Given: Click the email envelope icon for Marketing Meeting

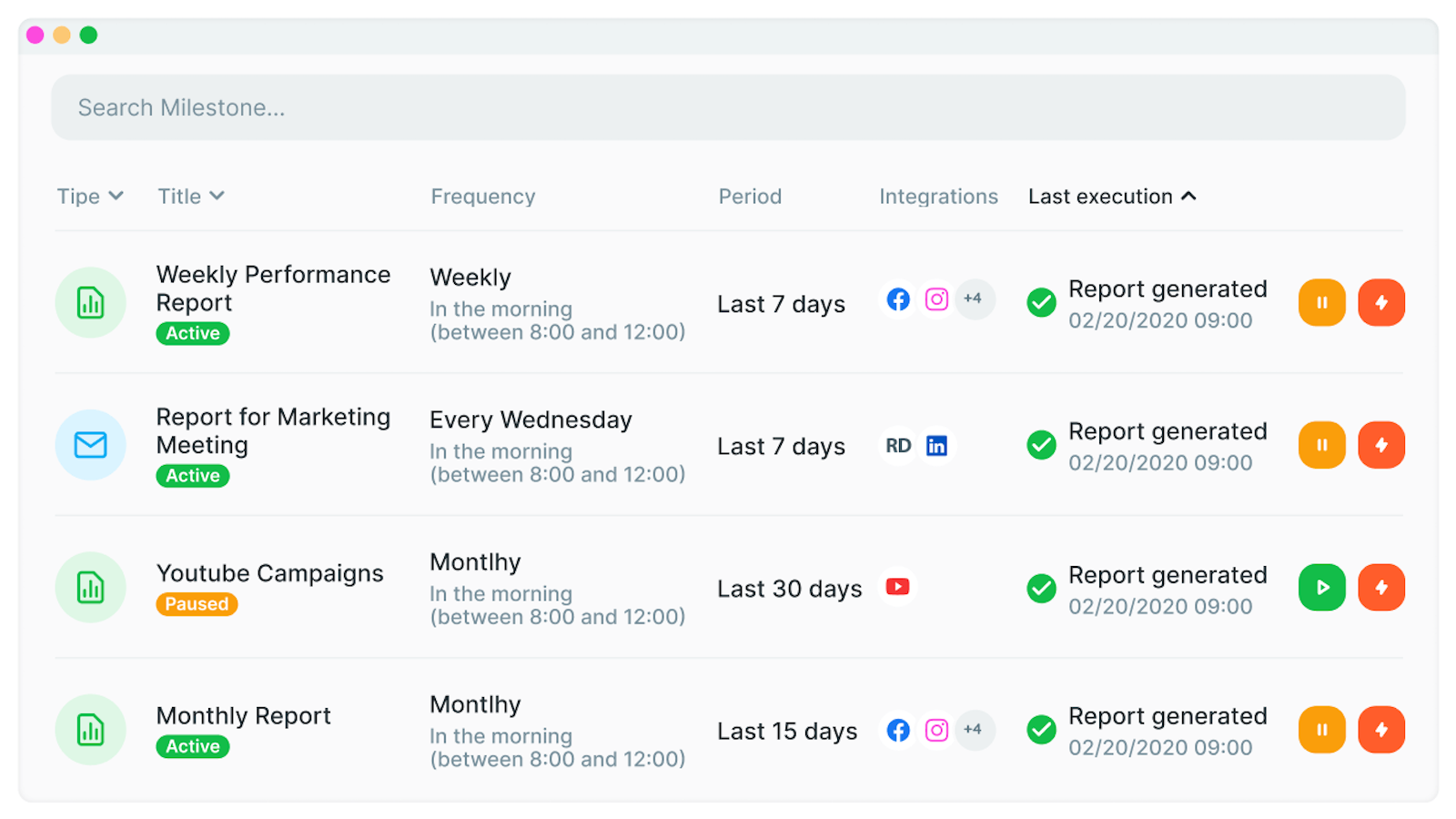Looking at the screenshot, I should (90, 445).
